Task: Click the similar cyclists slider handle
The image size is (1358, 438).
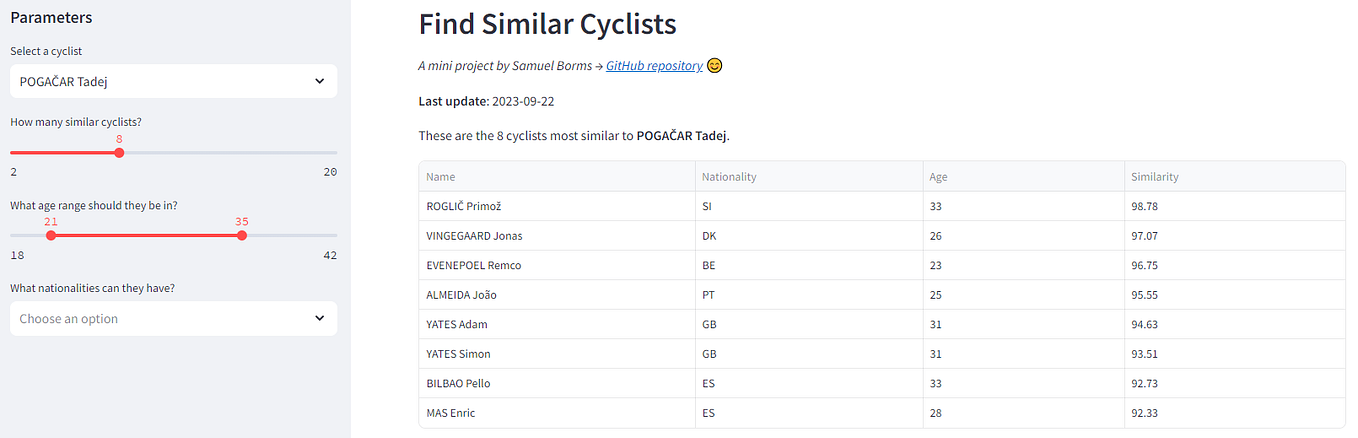Action: click(119, 153)
